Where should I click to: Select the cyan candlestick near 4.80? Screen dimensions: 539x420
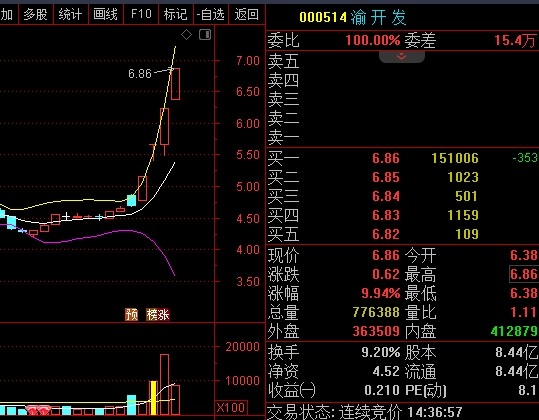click(x=131, y=200)
